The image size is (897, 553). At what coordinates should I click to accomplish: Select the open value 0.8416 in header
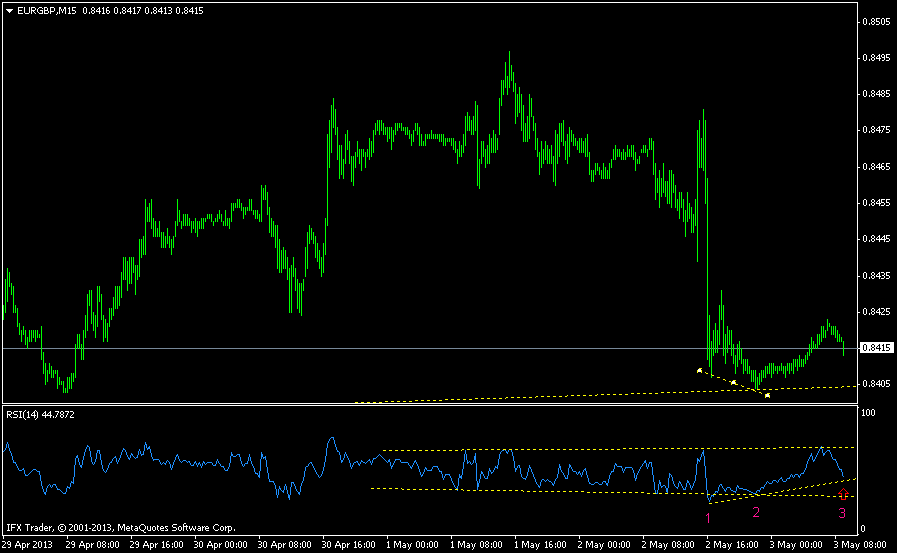click(96, 11)
